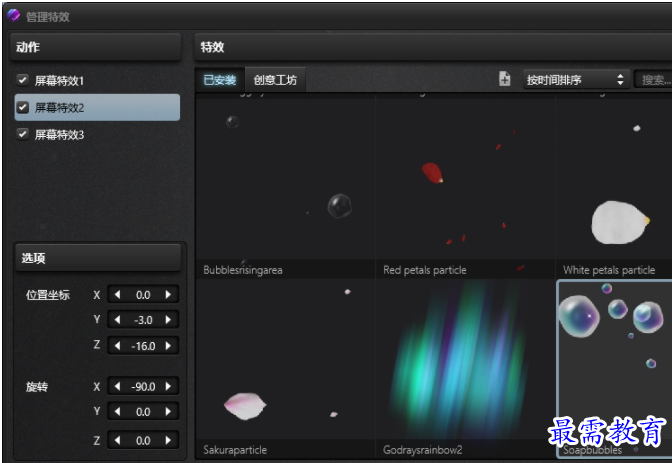Click the position Y value field -3.0

point(143,320)
